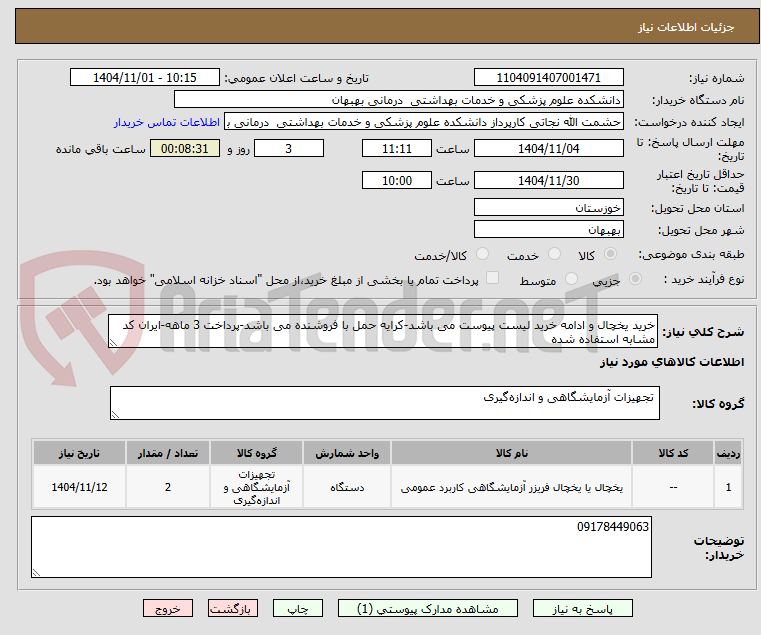Click the چاپ print button
This screenshot has width=761, height=635.
(x=298, y=608)
